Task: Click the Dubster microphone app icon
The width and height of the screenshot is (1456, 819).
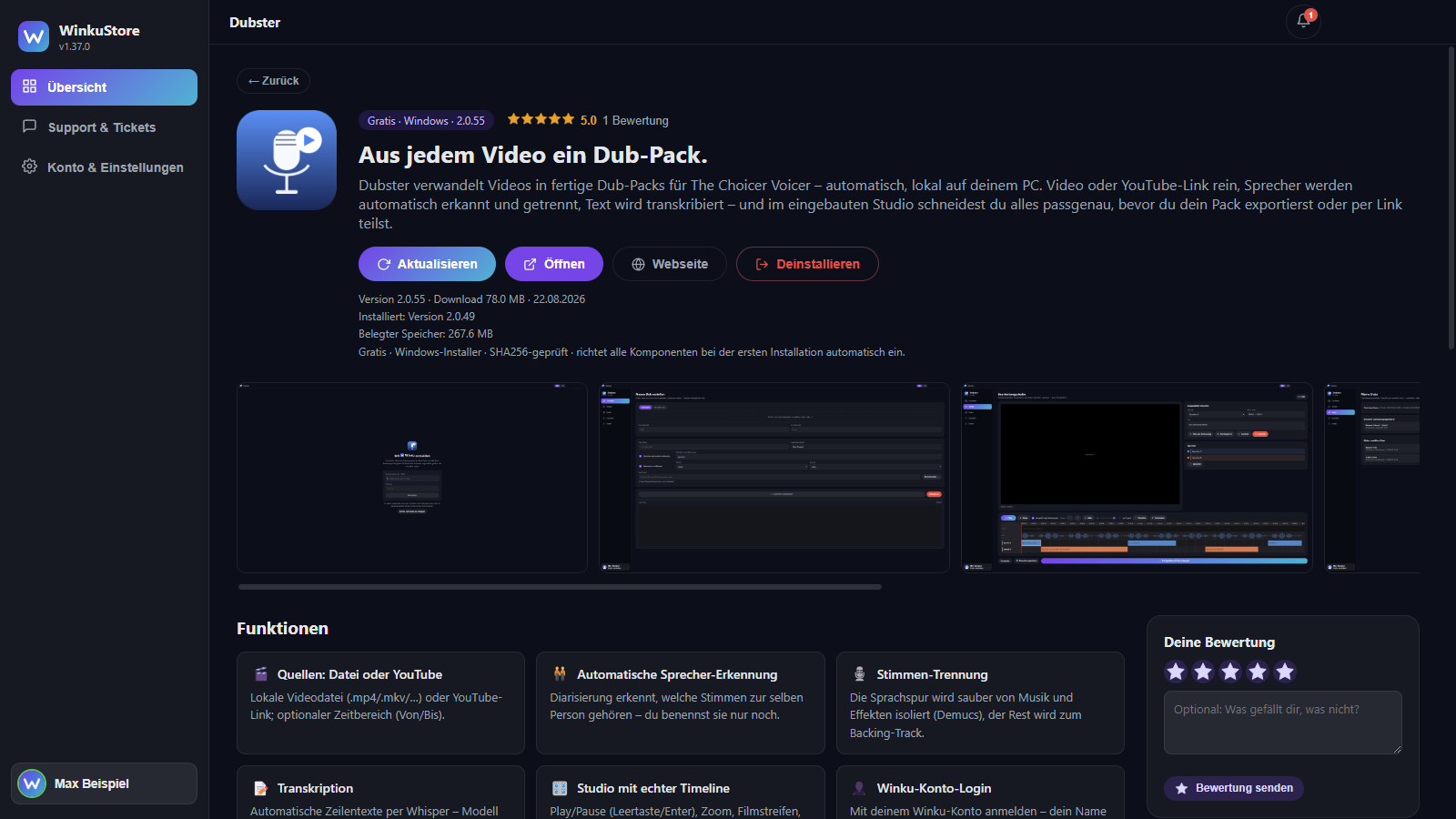Action: (287, 160)
